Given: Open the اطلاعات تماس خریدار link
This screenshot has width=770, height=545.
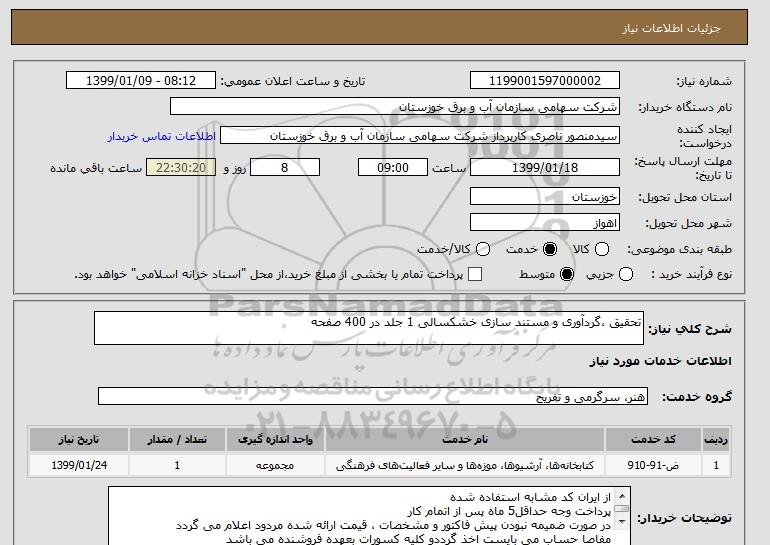Looking at the screenshot, I should (x=162, y=136).
